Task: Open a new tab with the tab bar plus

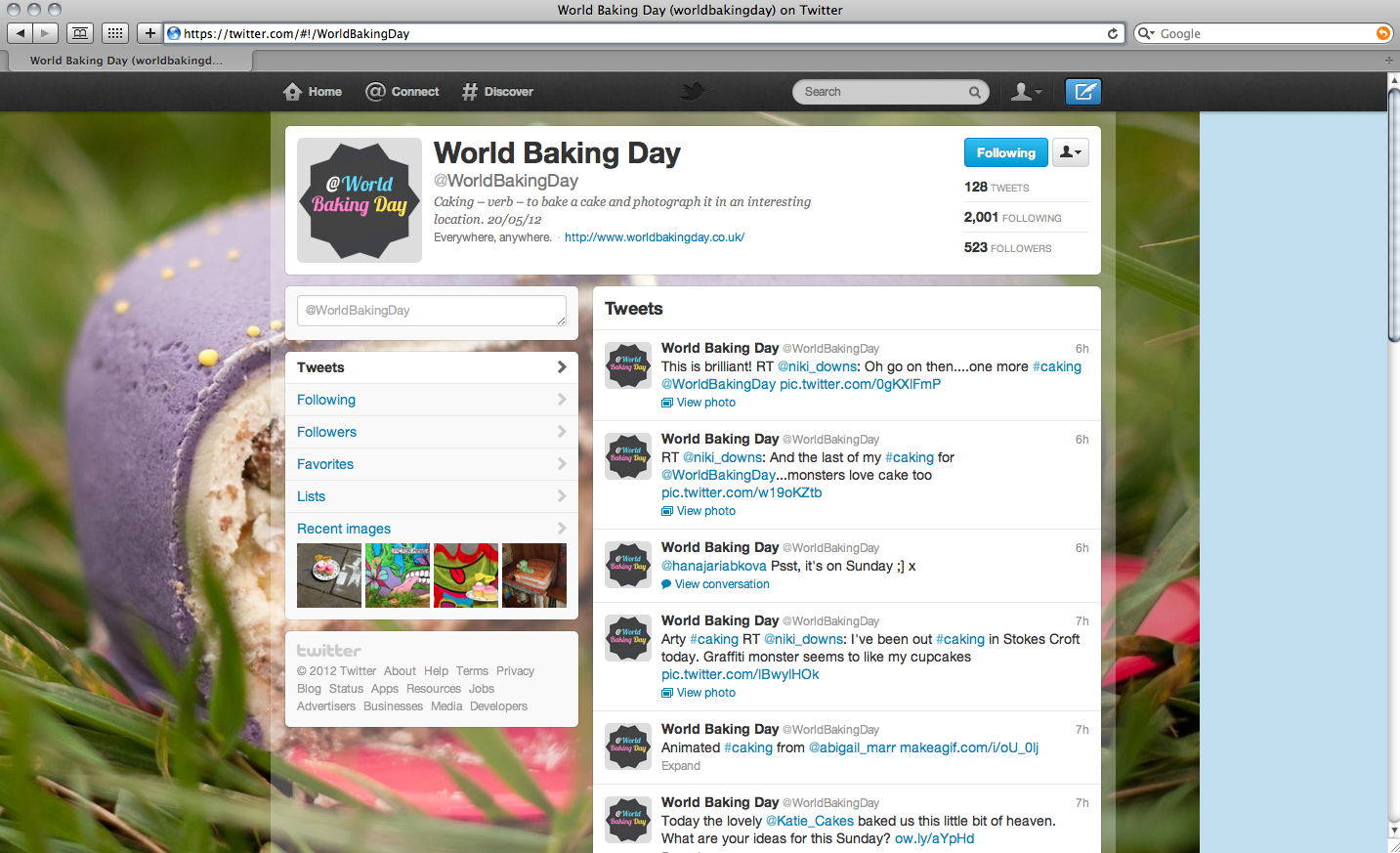Action: [1389, 61]
